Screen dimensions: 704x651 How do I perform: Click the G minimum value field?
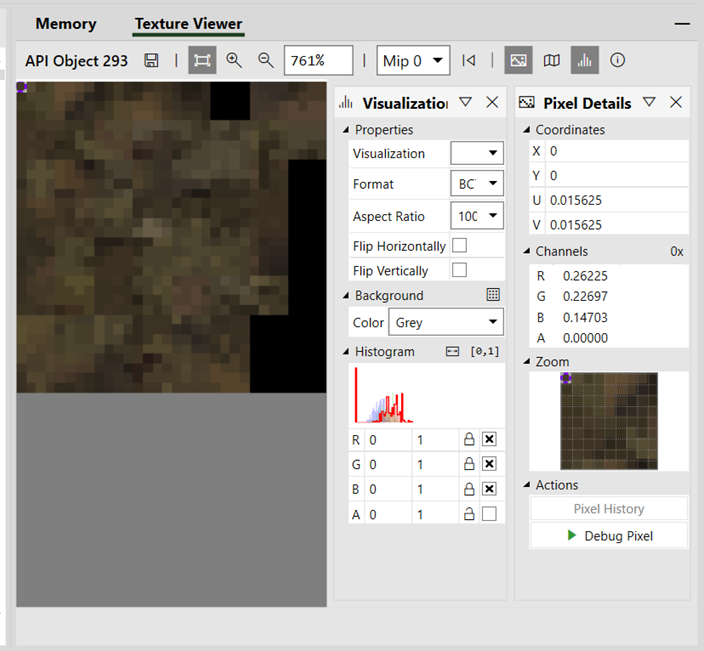point(389,464)
